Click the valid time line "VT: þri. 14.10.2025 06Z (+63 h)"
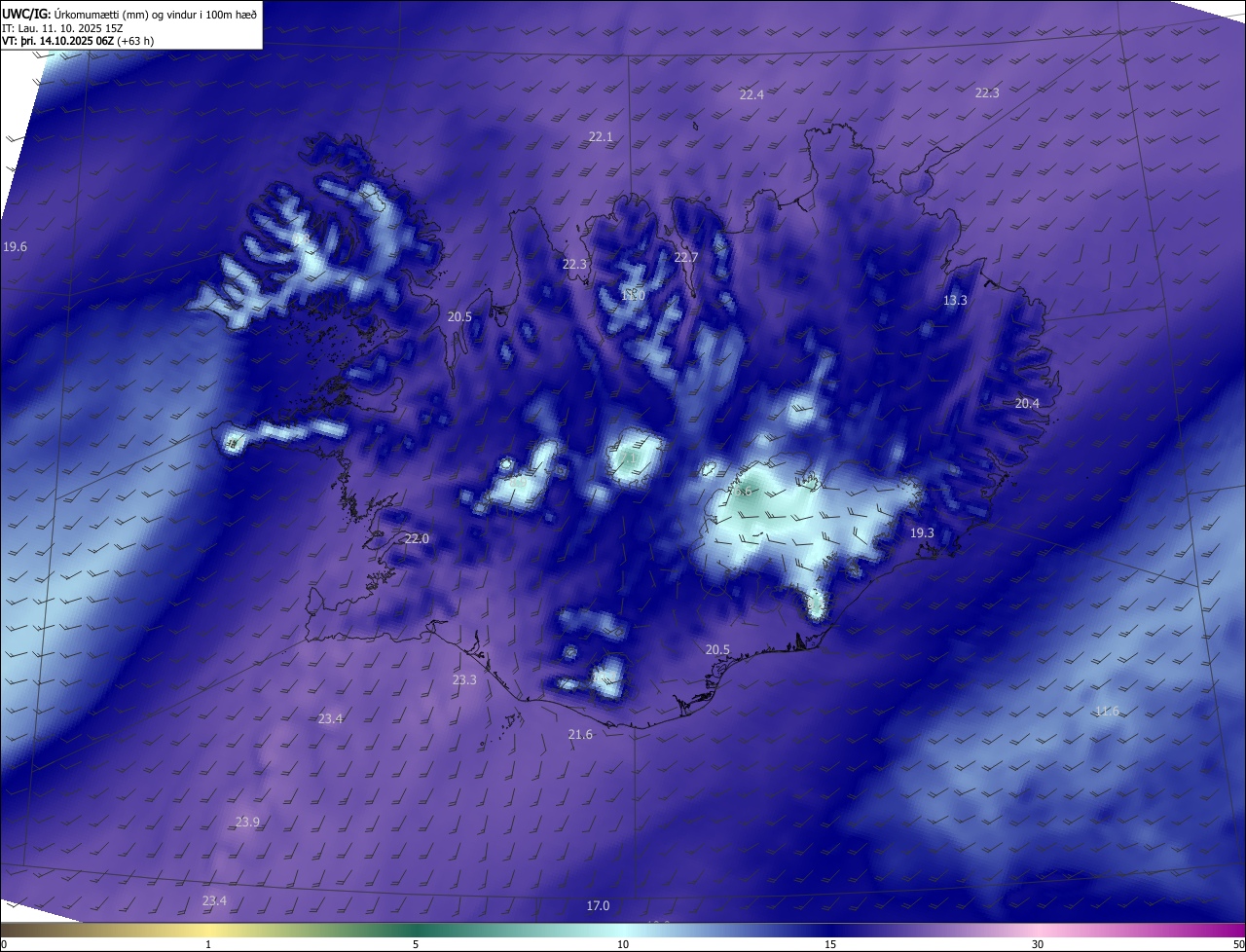Screen dimensions: 1246x952 78,41
